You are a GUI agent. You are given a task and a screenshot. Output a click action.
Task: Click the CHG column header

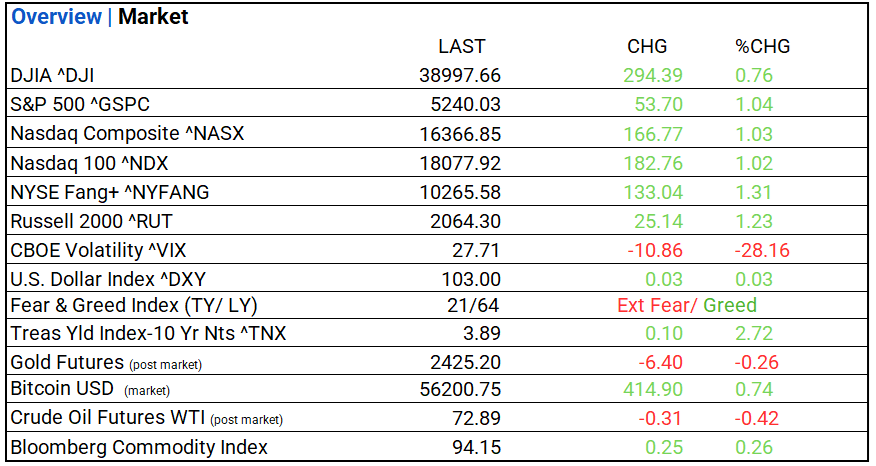click(x=647, y=47)
